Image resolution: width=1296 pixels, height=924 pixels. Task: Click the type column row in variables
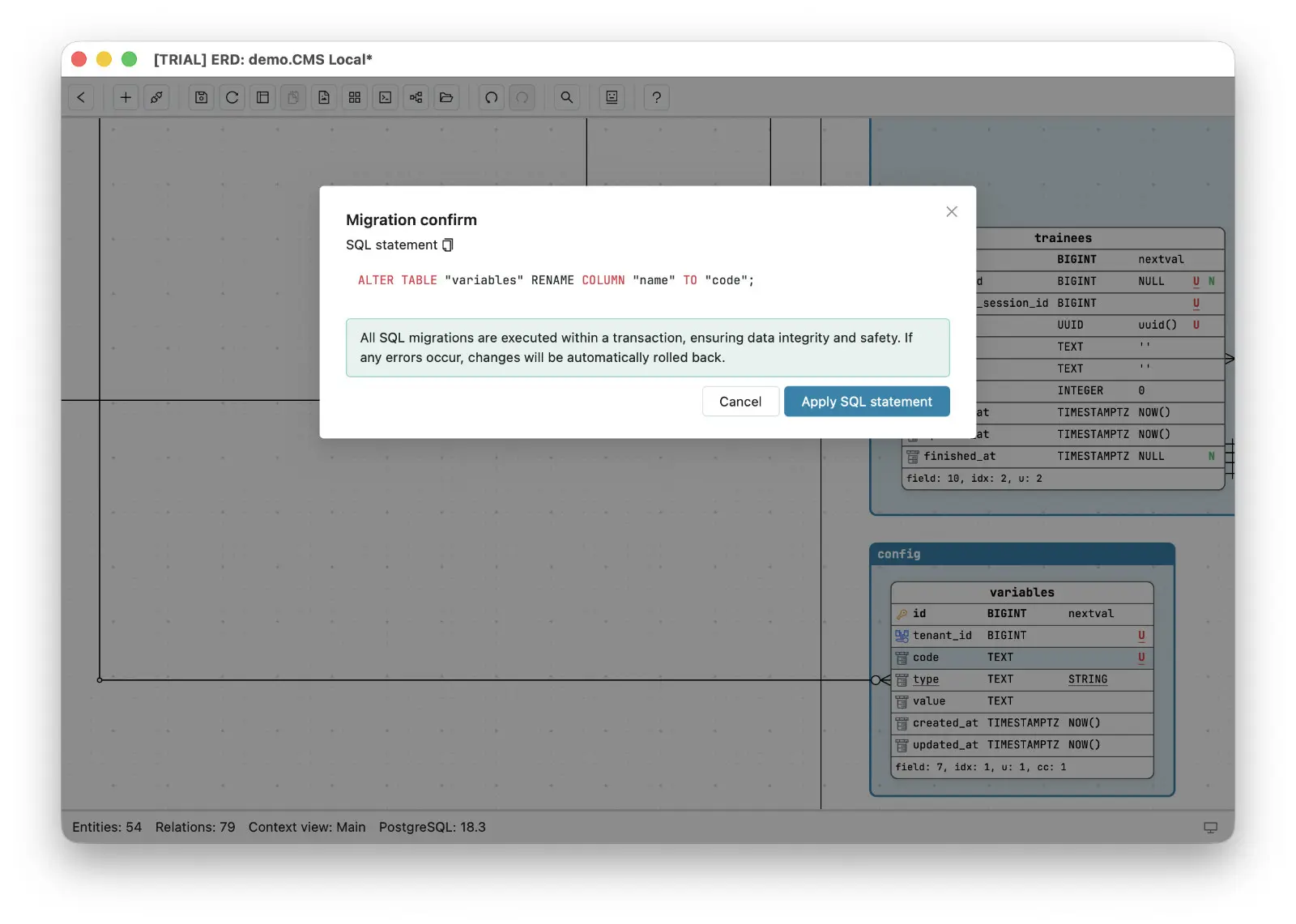pos(1022,679)
